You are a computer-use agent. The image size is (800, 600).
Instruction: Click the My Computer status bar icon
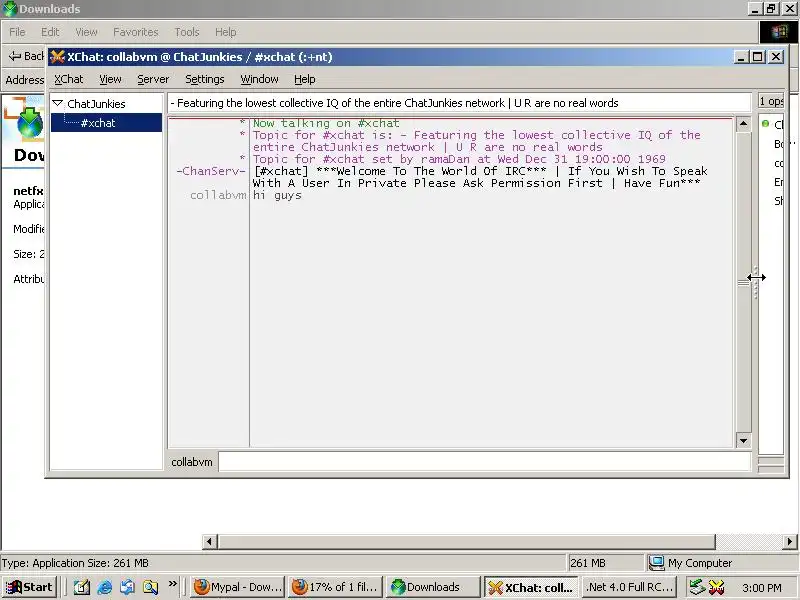656,563
